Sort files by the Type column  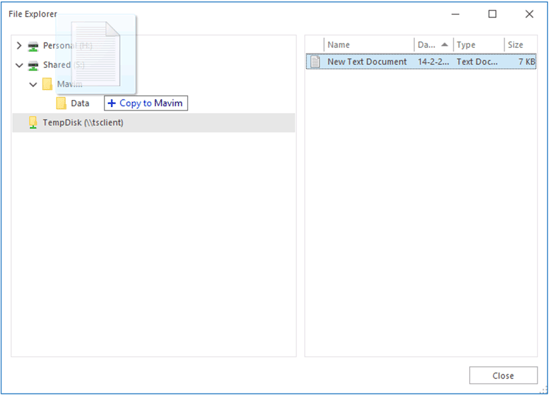479,45
